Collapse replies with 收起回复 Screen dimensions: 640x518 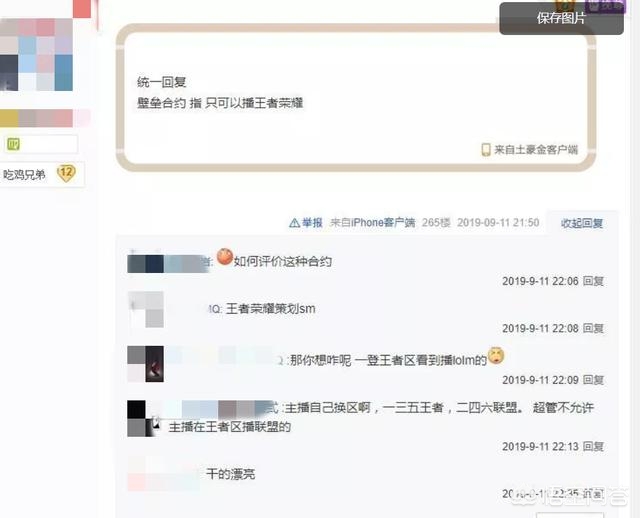(x=582, y=223)
